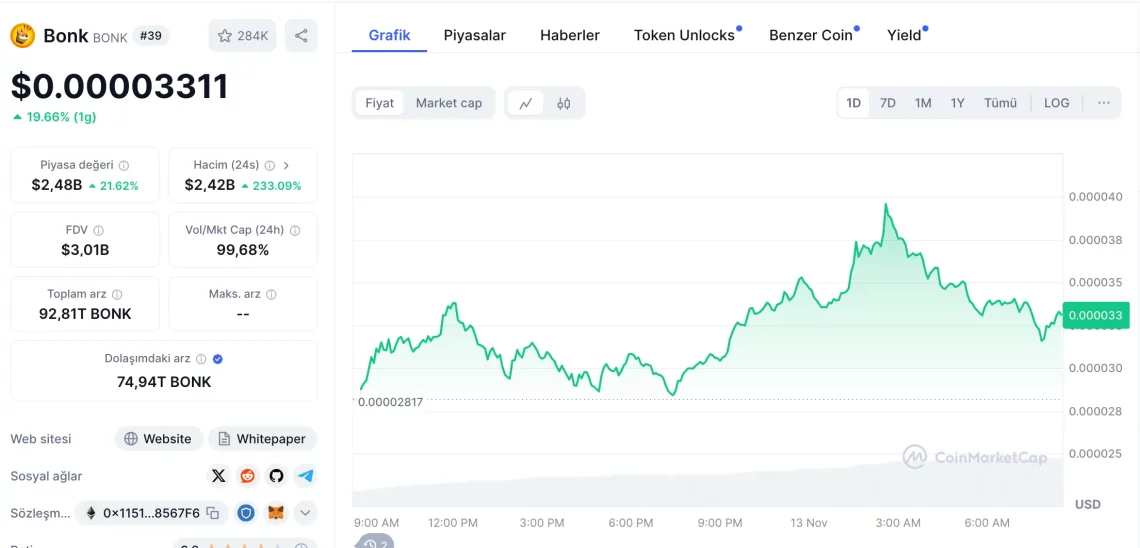Open the GitHub social link

(276, 476)
